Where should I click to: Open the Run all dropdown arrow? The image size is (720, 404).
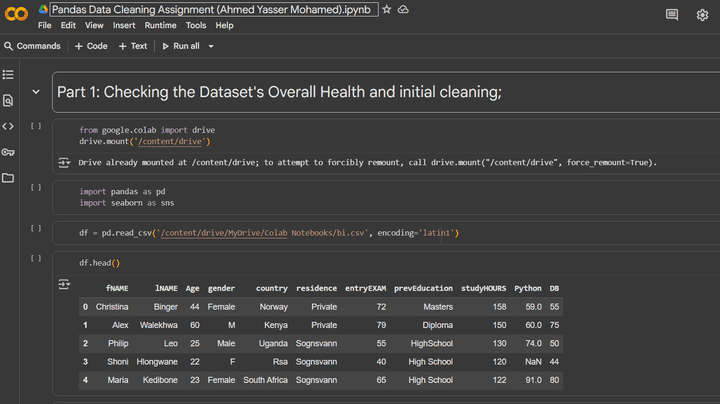tap(211, 46)
